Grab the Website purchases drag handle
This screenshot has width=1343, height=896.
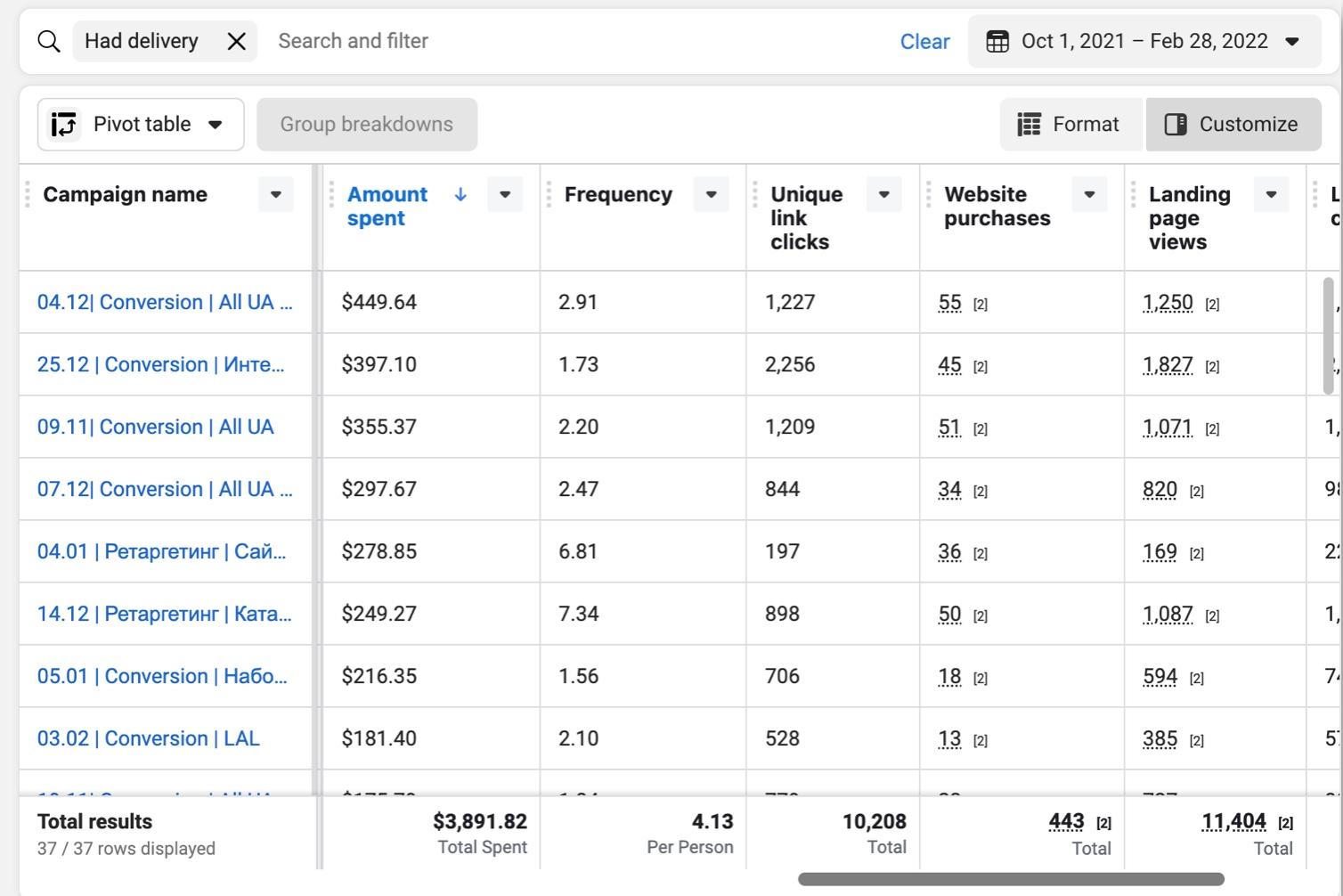(x=929, y=195)
